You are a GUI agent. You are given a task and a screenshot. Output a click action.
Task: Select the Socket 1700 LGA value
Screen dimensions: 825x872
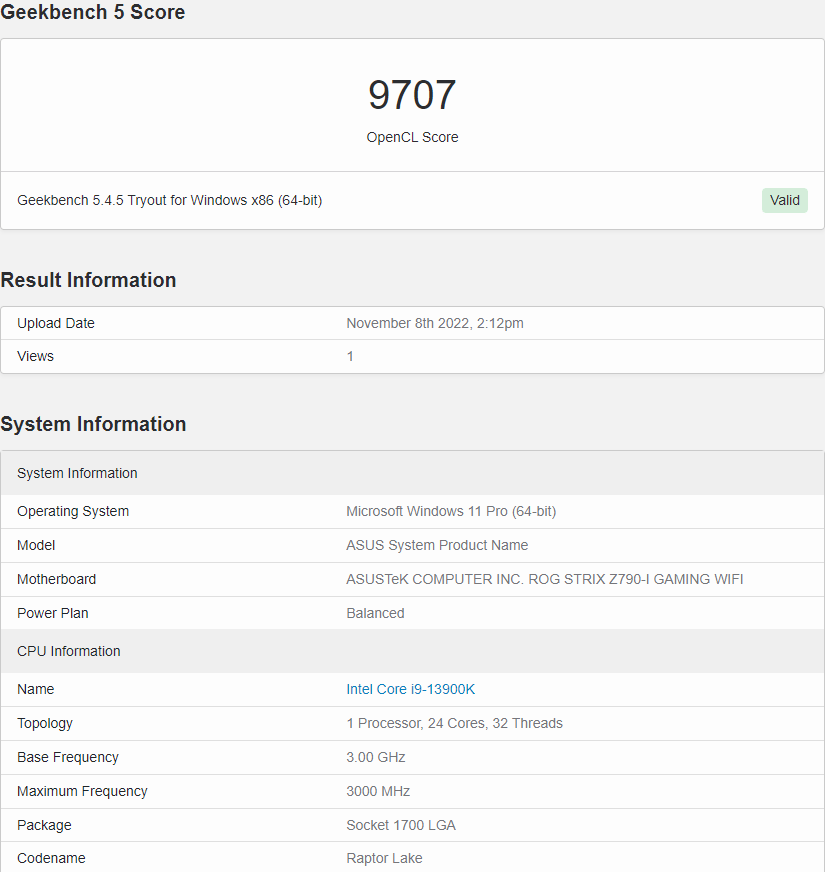pyautogui.click(x=401, y=825)
